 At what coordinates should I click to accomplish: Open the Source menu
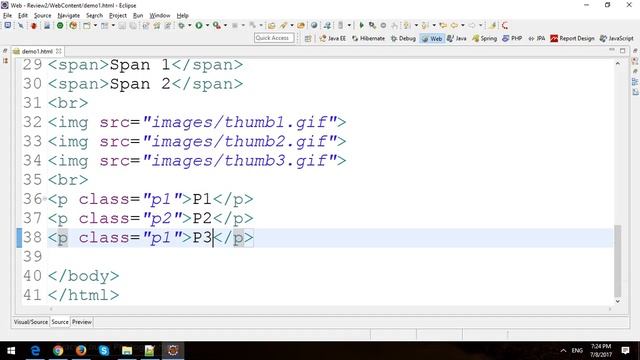pos(42,16)
